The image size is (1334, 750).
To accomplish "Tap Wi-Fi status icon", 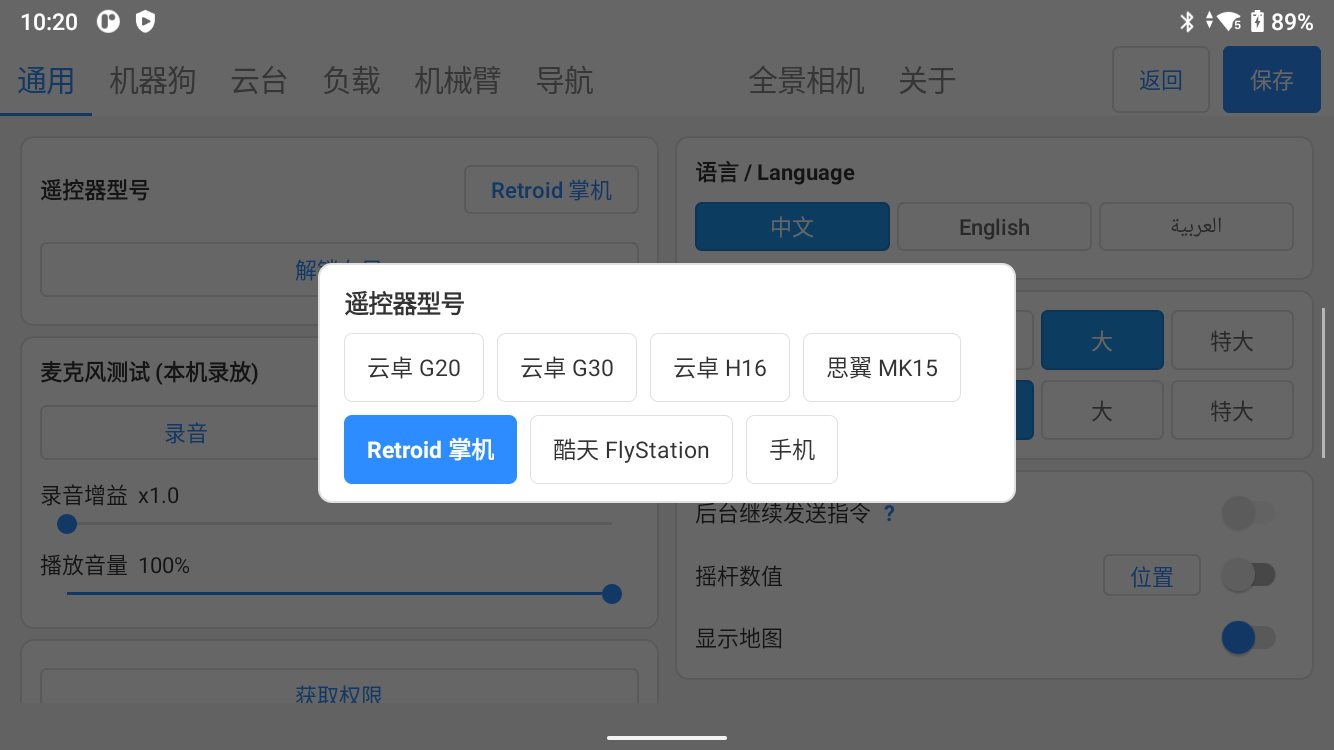I will pyautogui.click(x=1229, y=22).
